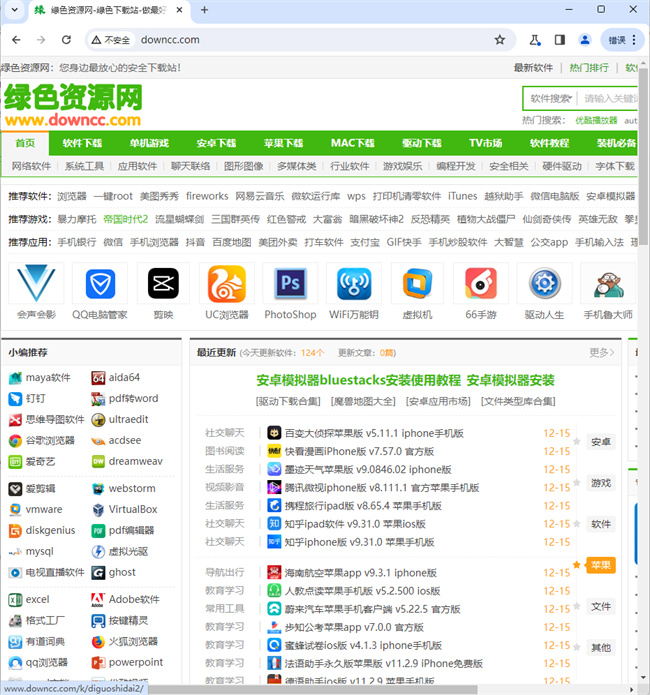
Task: Click the QQ电脑管家 shield icon
Action: coord(99,285)
